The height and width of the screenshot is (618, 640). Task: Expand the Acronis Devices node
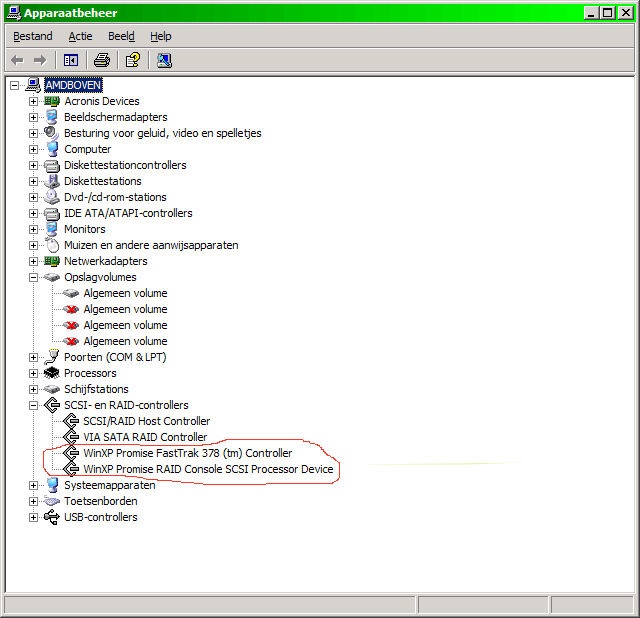point(33,101)
